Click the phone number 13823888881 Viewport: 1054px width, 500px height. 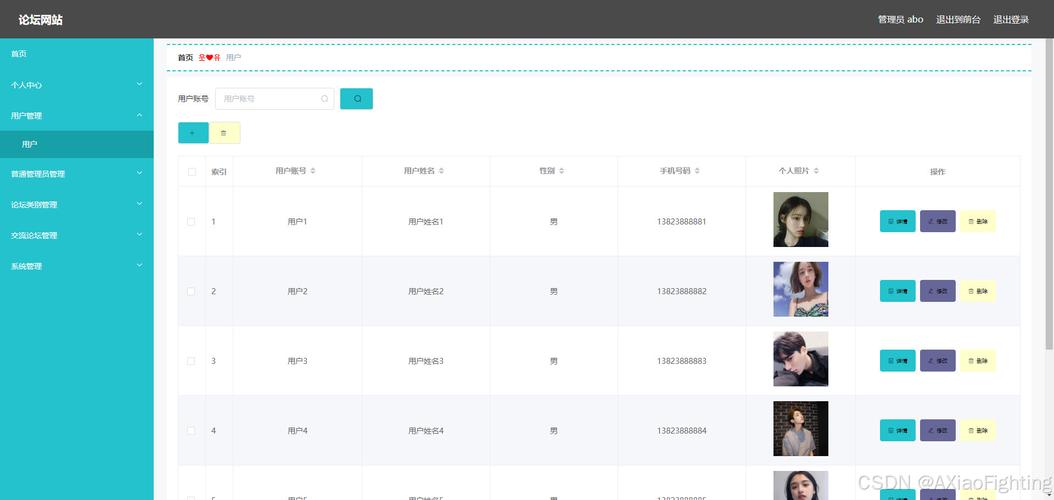point(682,222)
